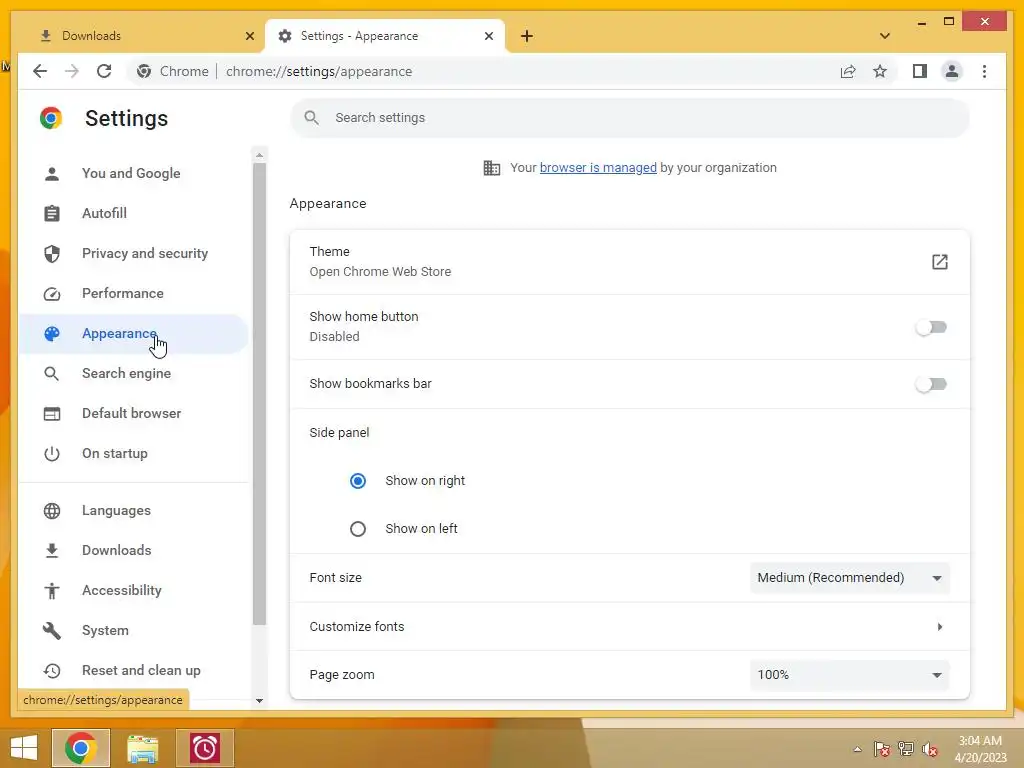
Task: Open the Font size dropdown
Action: click(x=850, y=578)
